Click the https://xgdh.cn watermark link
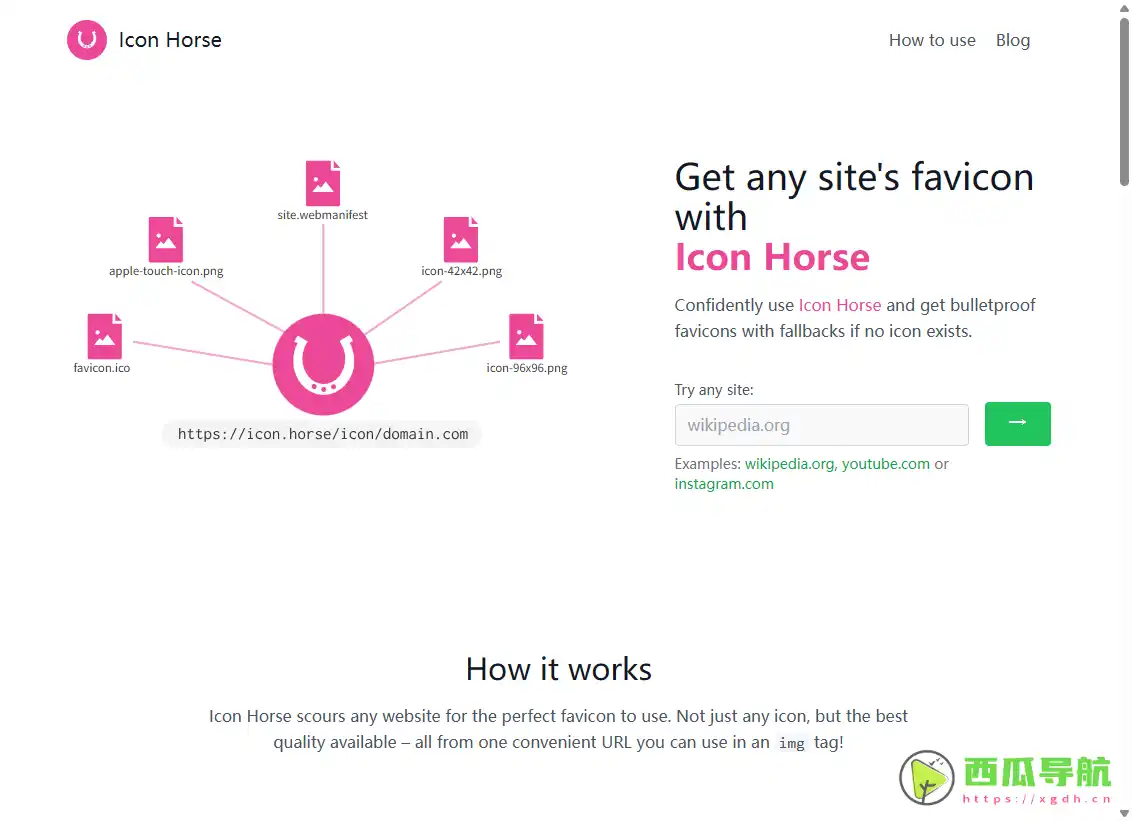 [1037, 798]
